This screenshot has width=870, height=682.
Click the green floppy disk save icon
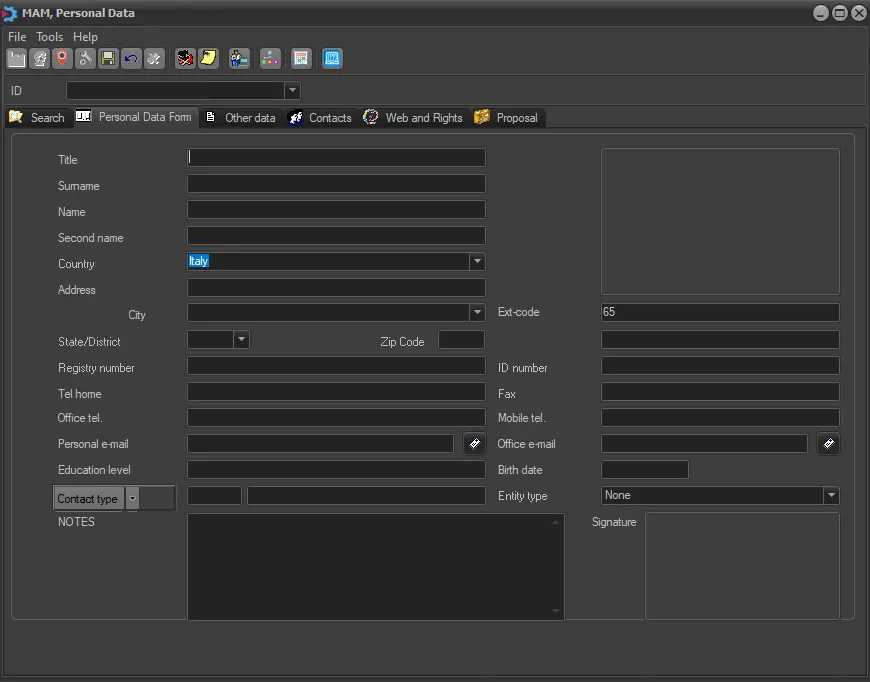click(x=108, y=59)
